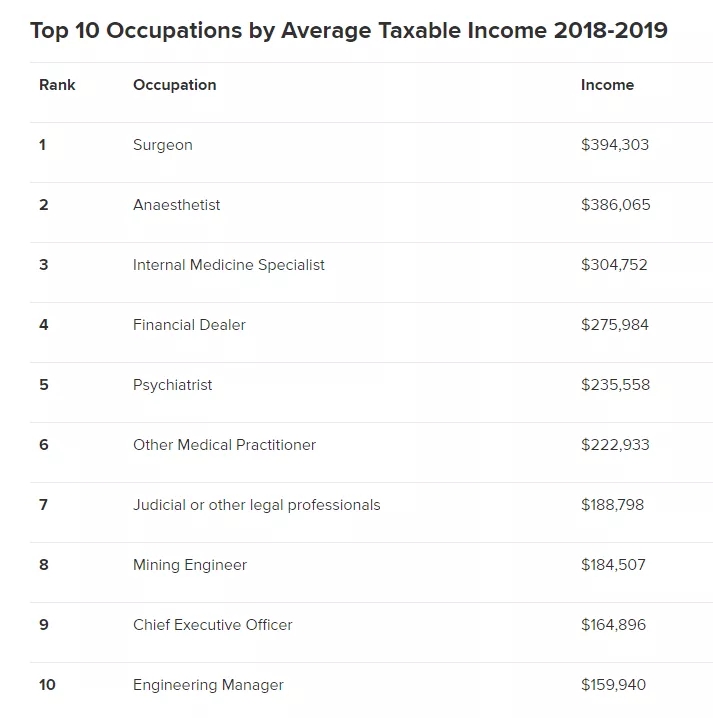Select the Occupation column header
This screenshot has width=713, height=718.
(x=174, y=85)
